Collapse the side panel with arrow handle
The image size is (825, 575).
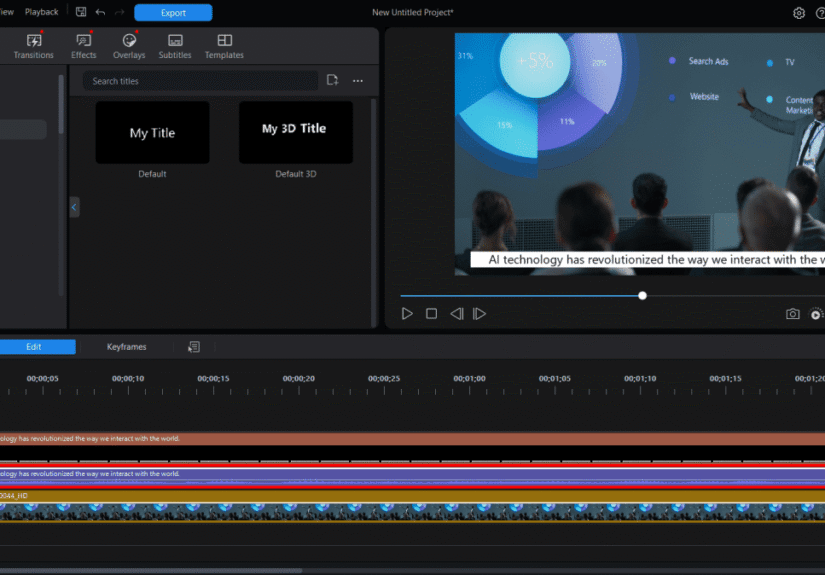tap(74, 207)
